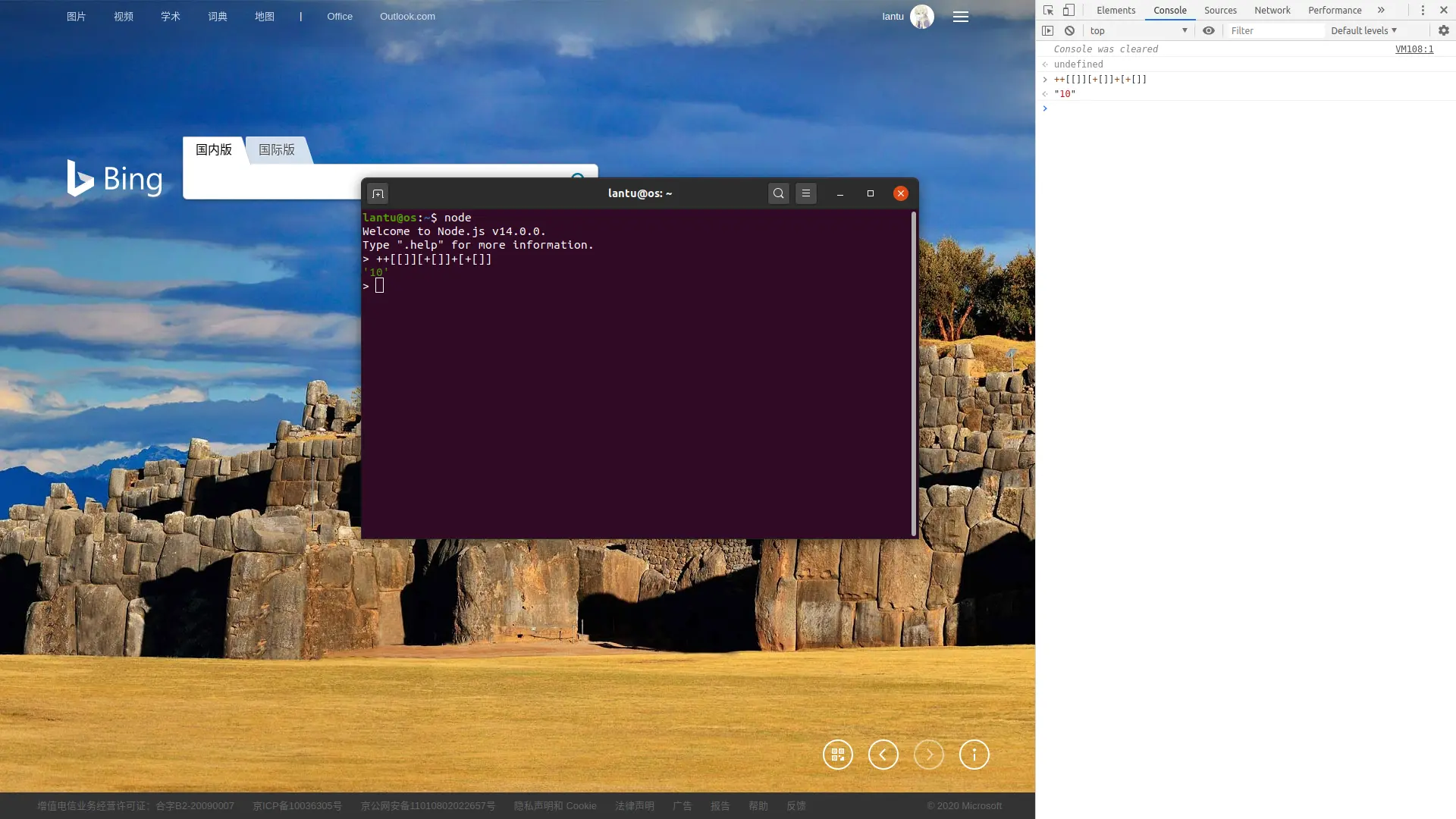
Task: Expand more DevTools tabs chevron
Action: (x=1381, y=10)
